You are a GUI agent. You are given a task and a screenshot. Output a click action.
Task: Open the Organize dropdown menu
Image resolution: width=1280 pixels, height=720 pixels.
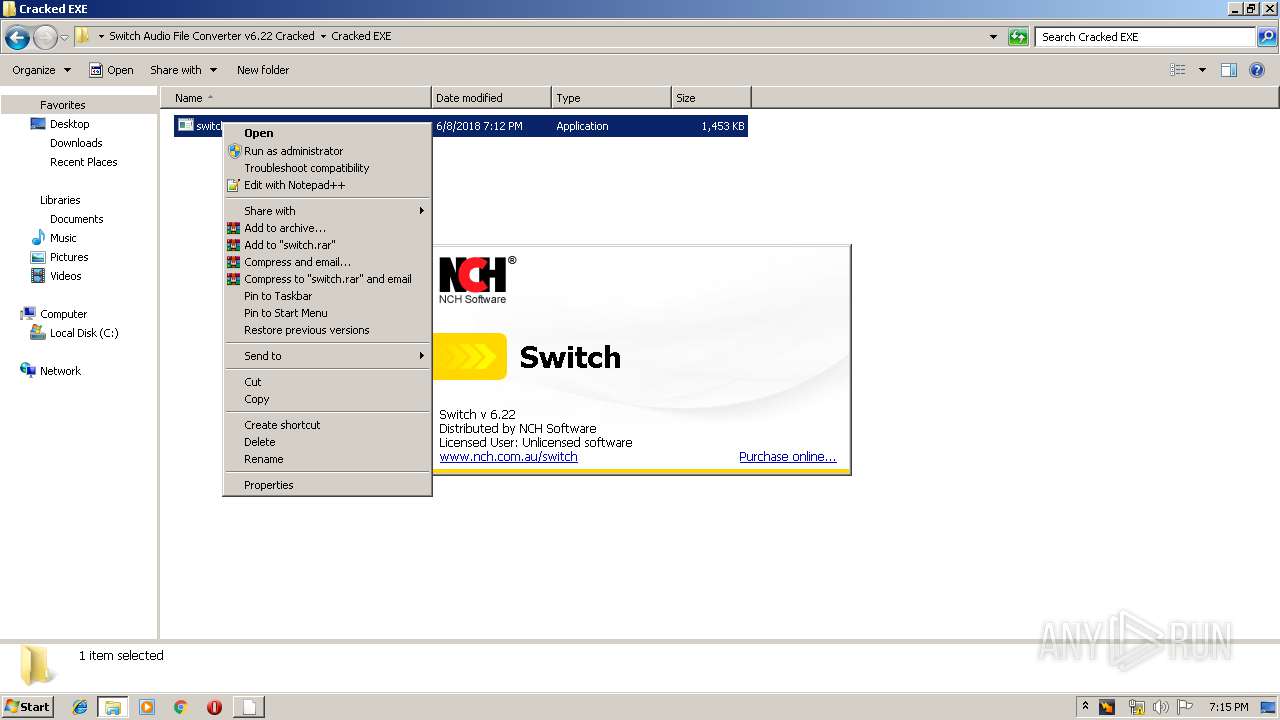[41, 70]
